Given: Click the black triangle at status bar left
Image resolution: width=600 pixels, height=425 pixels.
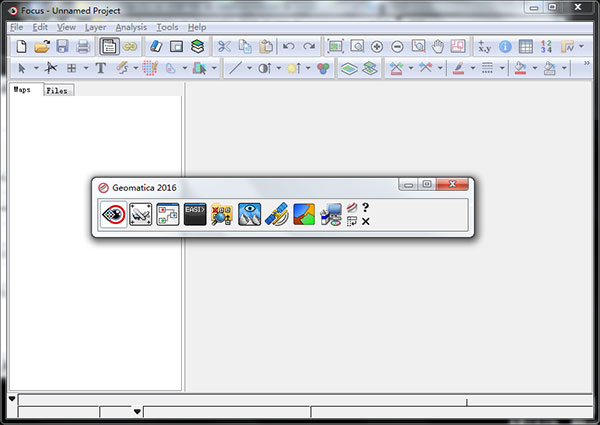Looking at the screenshot, I should tap(12, 399).
